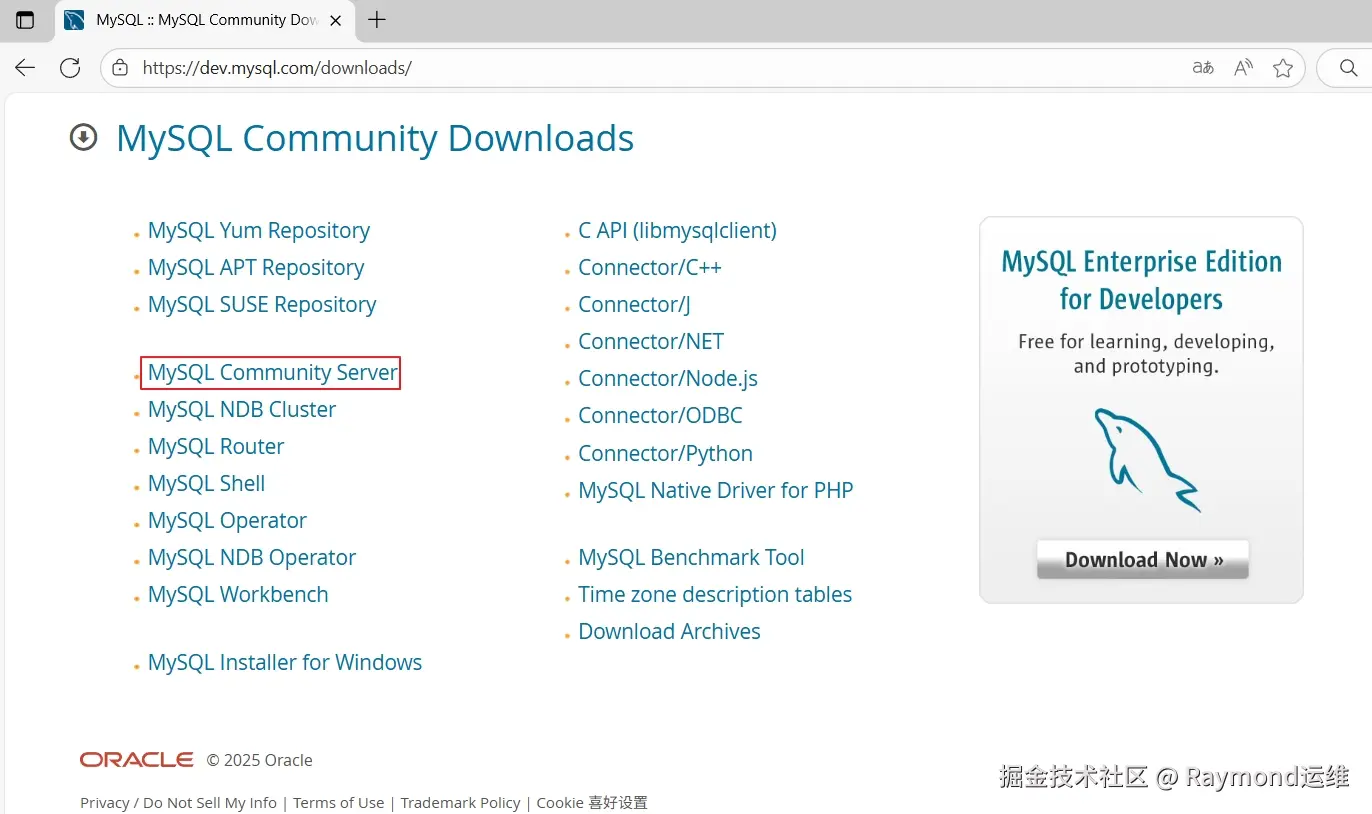Open MySQL APT Repository link
The width and height of the screenshot is (1372, 814).
(x=256, y=268)
